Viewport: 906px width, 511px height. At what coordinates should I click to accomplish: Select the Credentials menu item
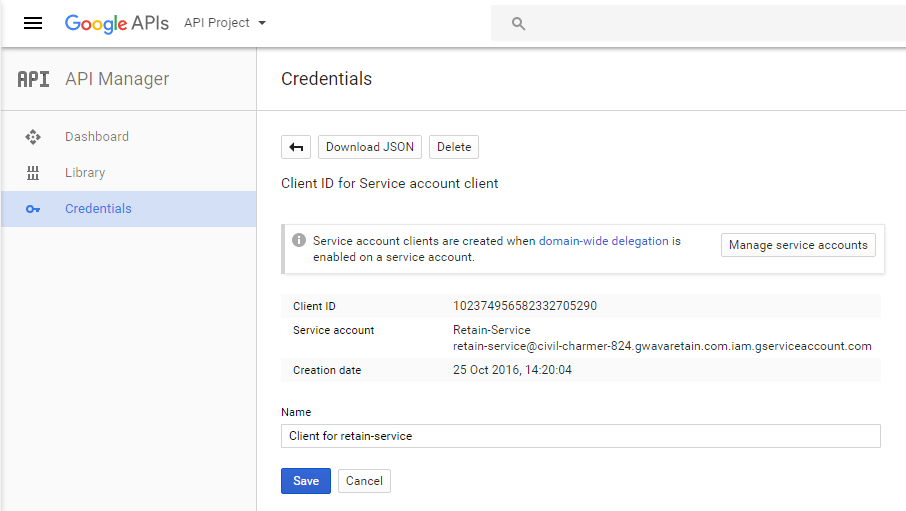[98, 209]
